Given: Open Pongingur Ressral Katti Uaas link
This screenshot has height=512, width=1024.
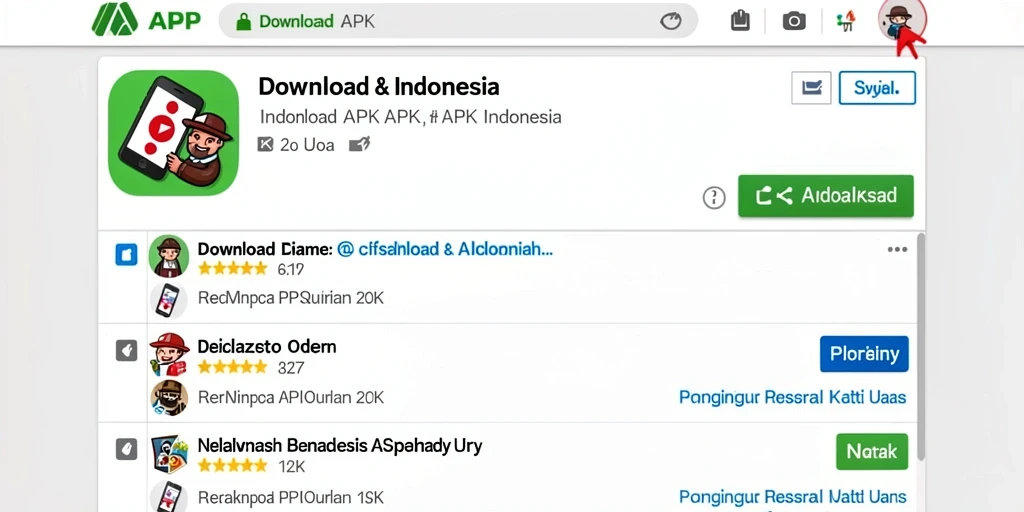Looking at the screenshot, I should click(x=792, y=397).
